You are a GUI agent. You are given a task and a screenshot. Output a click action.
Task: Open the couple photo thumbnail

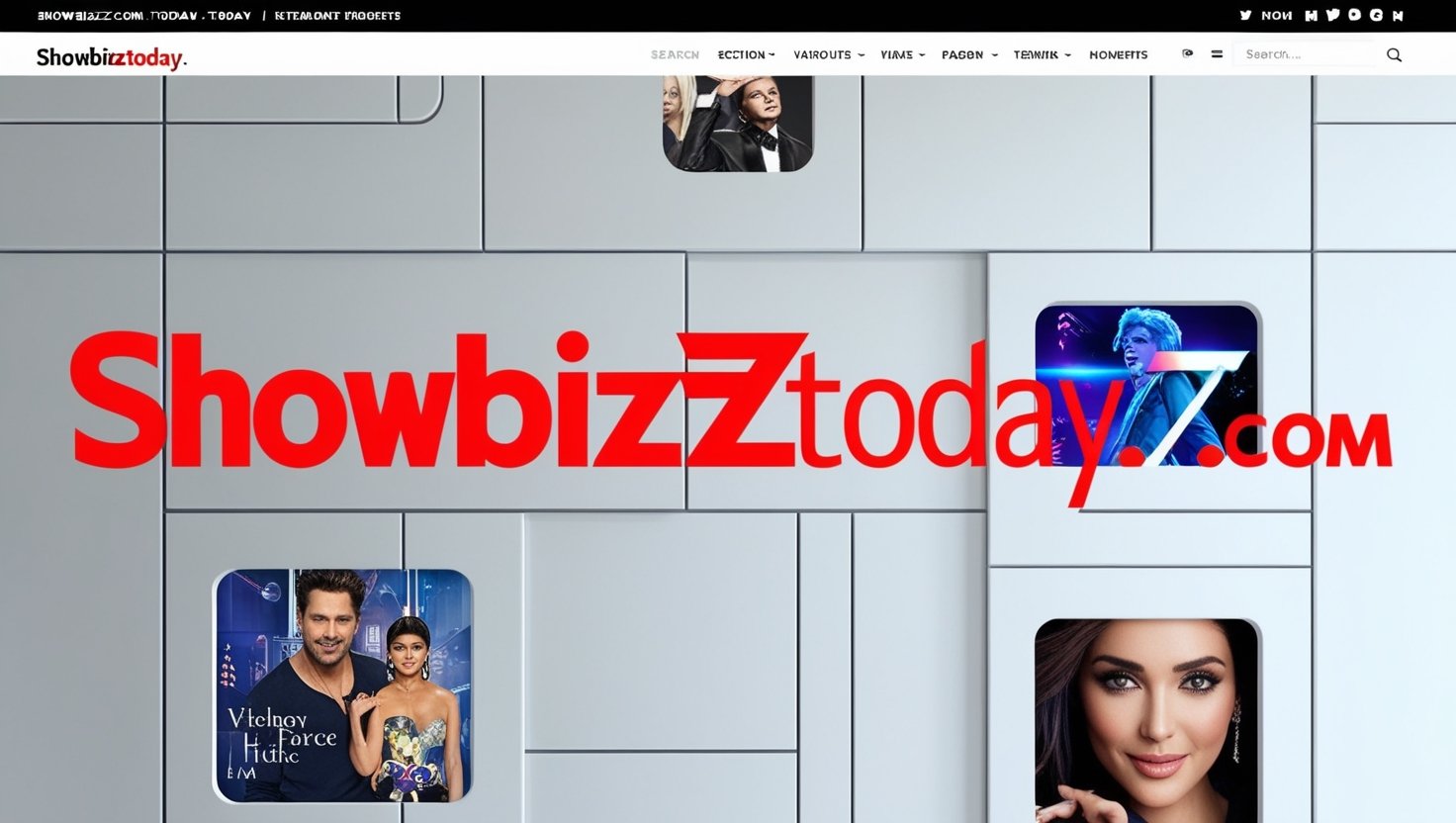click(343, 685)
